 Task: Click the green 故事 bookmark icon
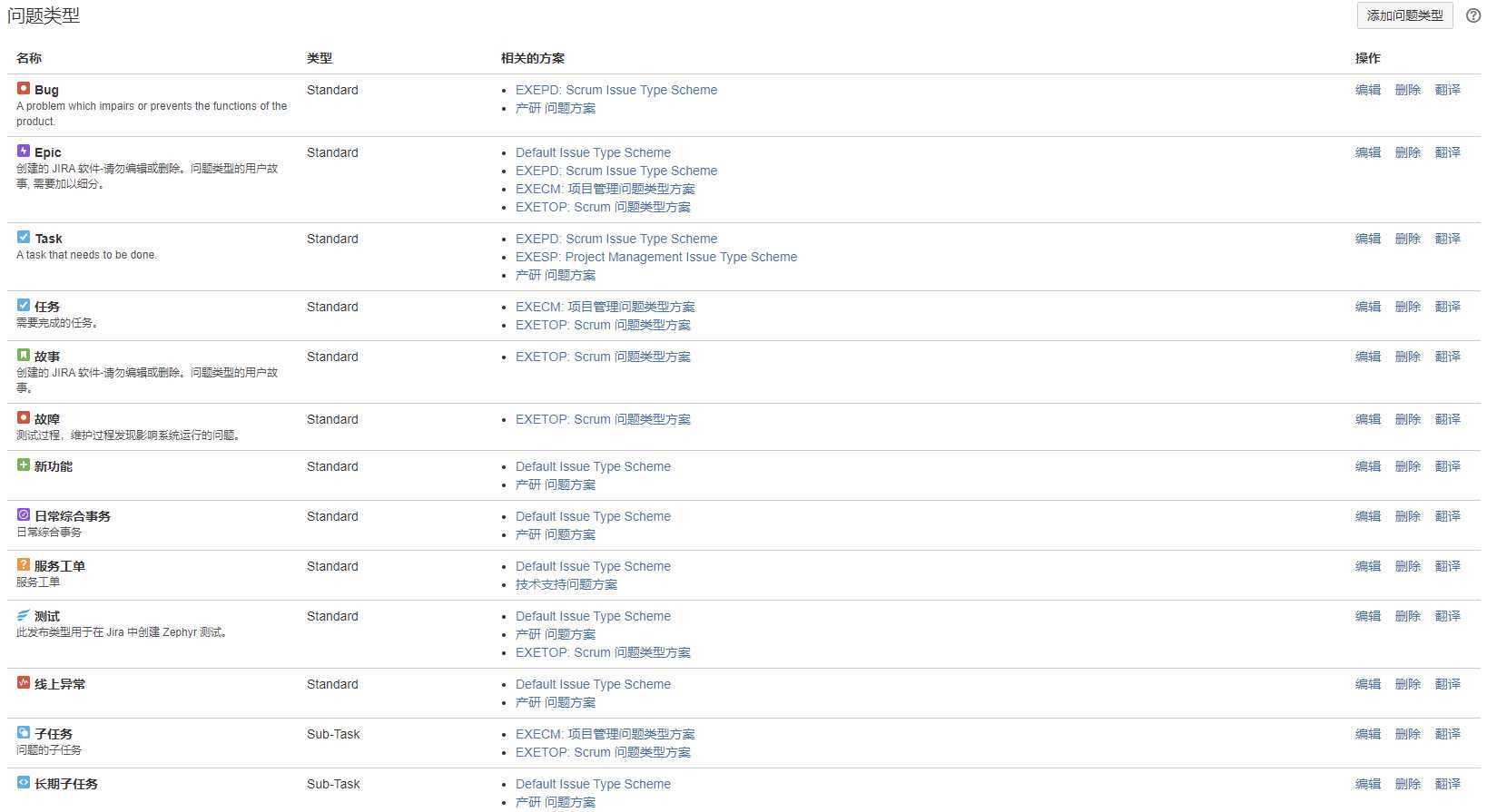(24, 356)
